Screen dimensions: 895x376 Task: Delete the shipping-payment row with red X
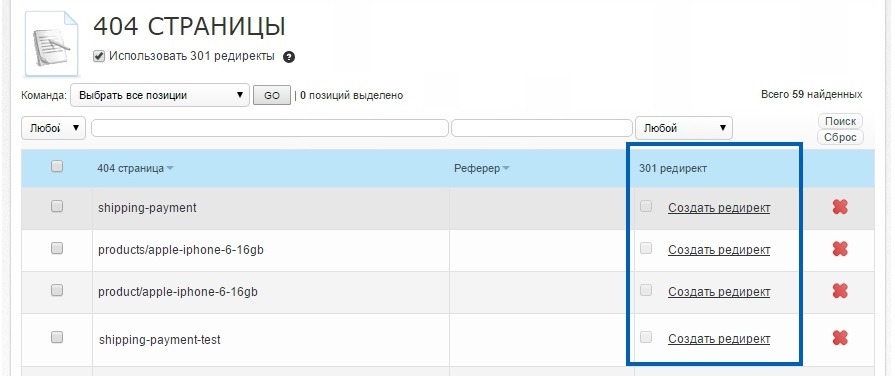pos(840,207)
